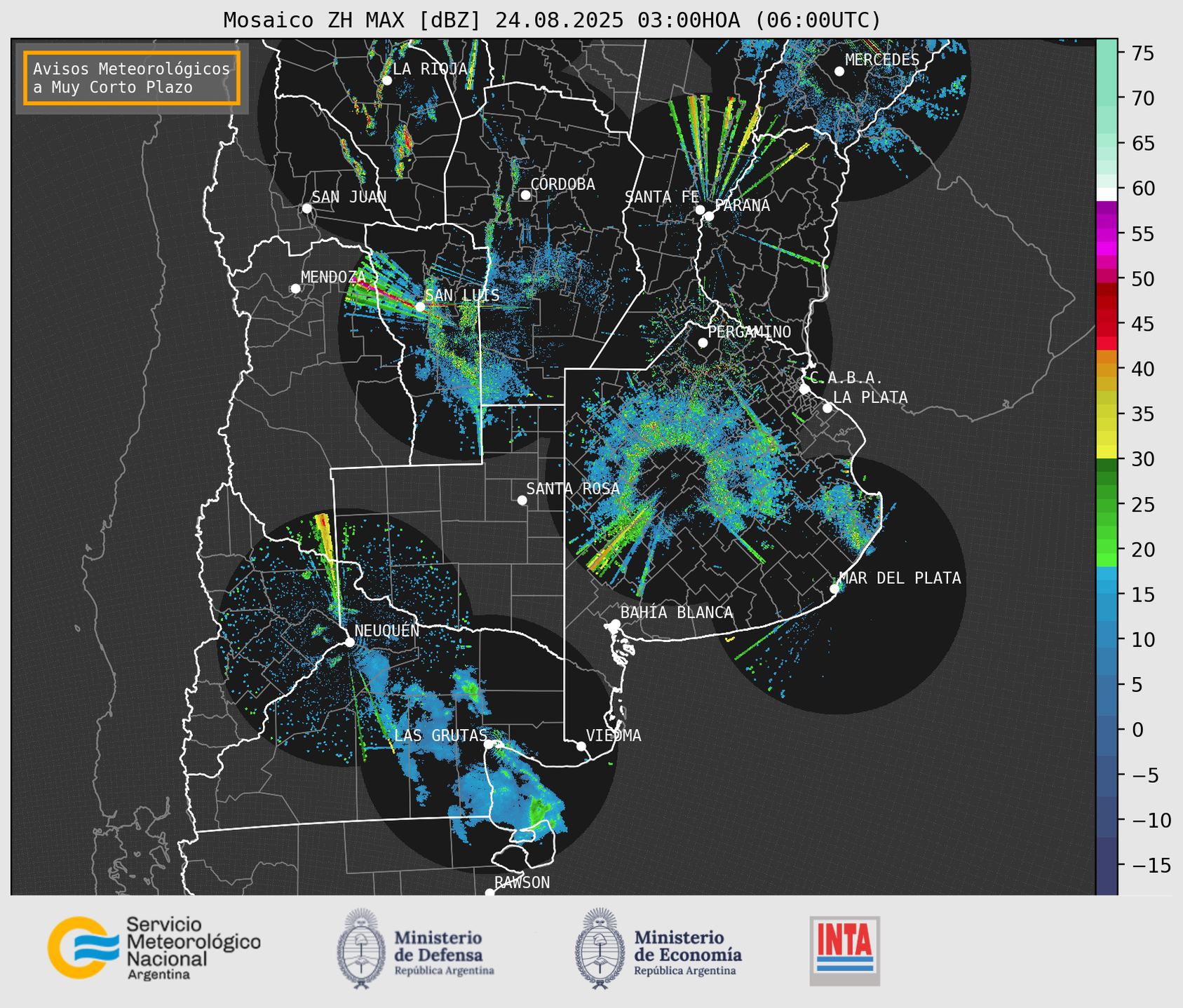
Task: Click the Mosaico ZH MAX title text
Action: click(x=552, y=20)
